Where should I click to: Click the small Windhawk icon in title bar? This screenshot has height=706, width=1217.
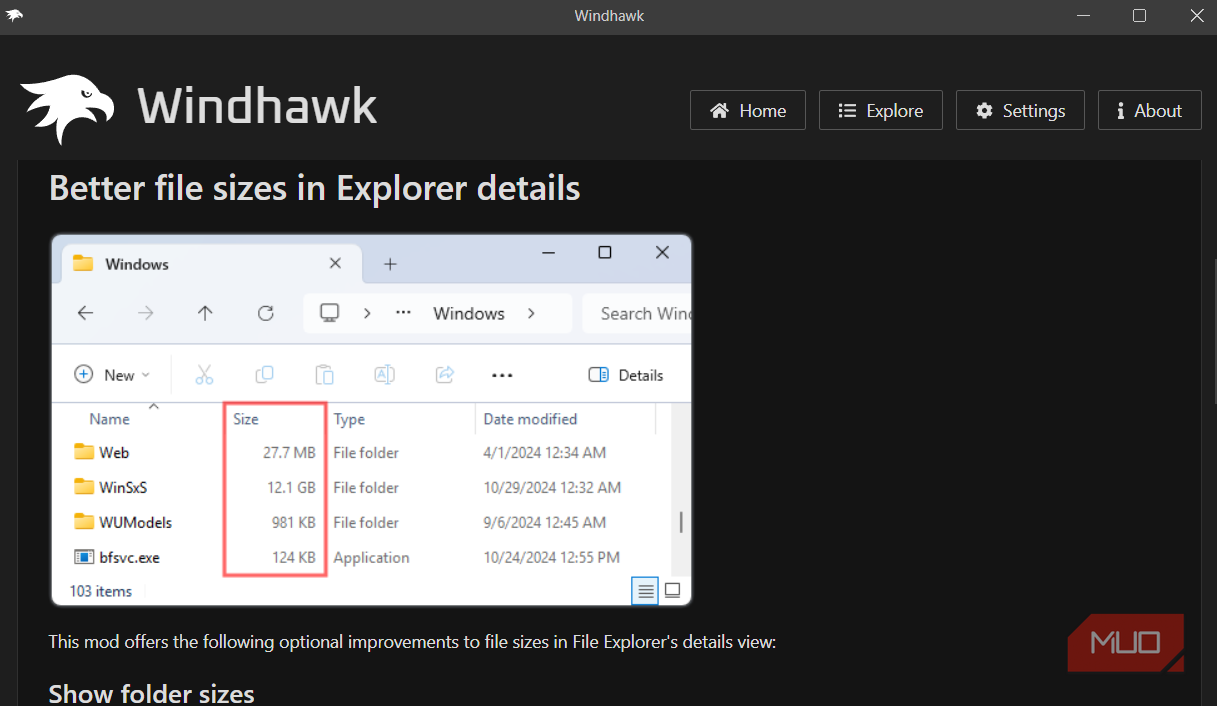click(x=15, y=15)
